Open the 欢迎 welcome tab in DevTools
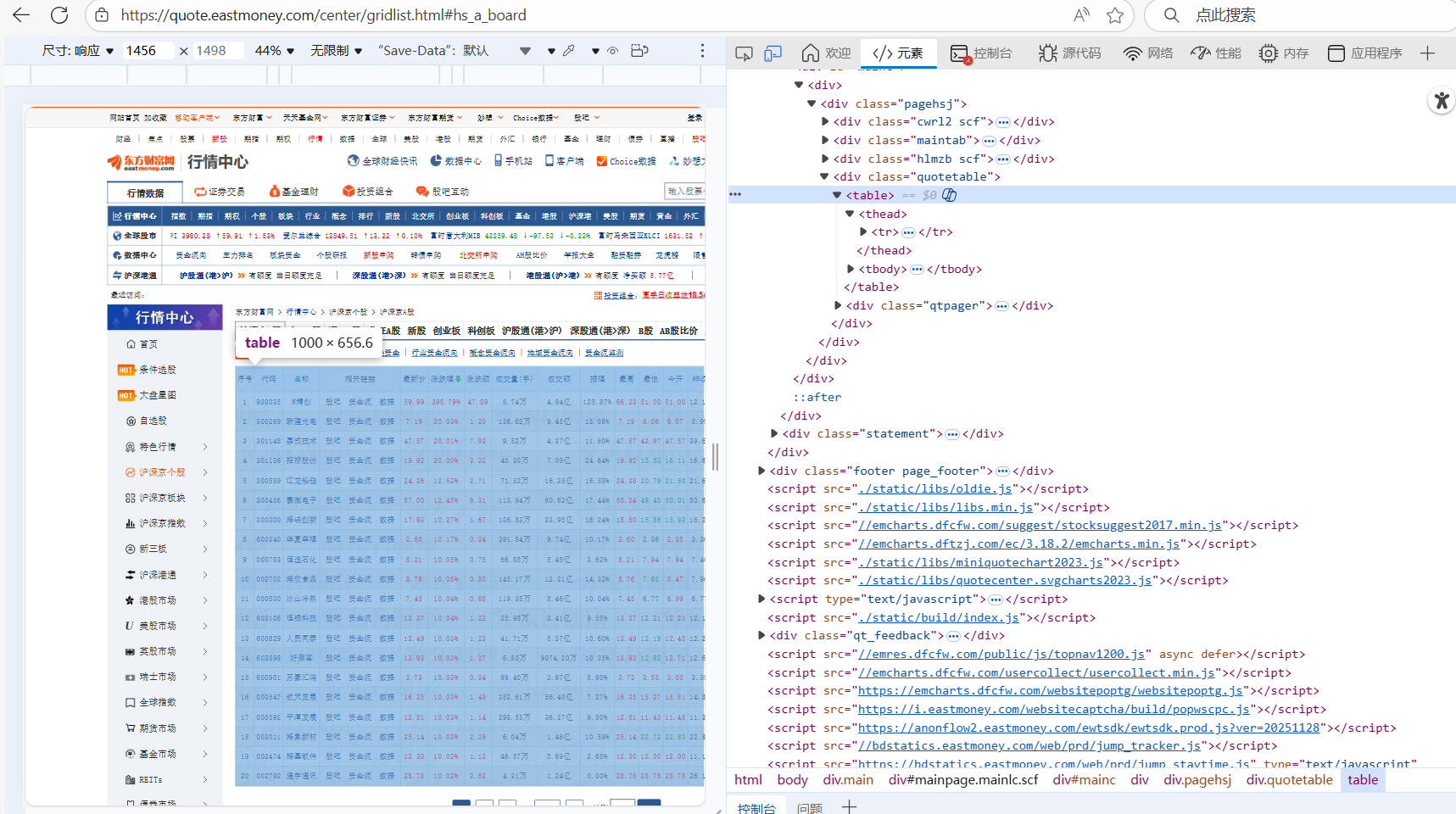 tap(826, 53)
